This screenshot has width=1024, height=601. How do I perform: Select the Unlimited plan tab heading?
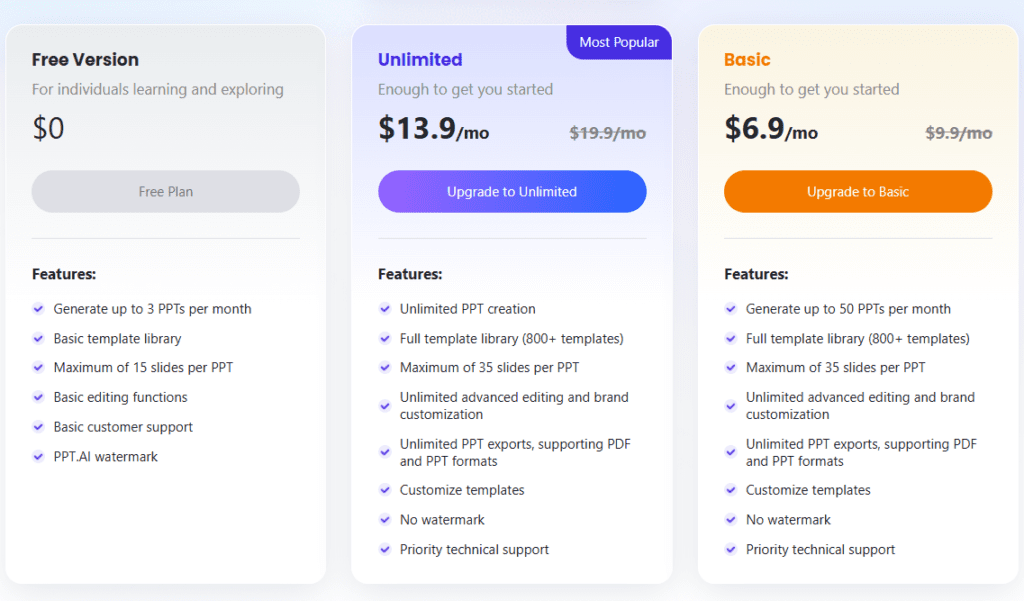[x=420, y=60]
